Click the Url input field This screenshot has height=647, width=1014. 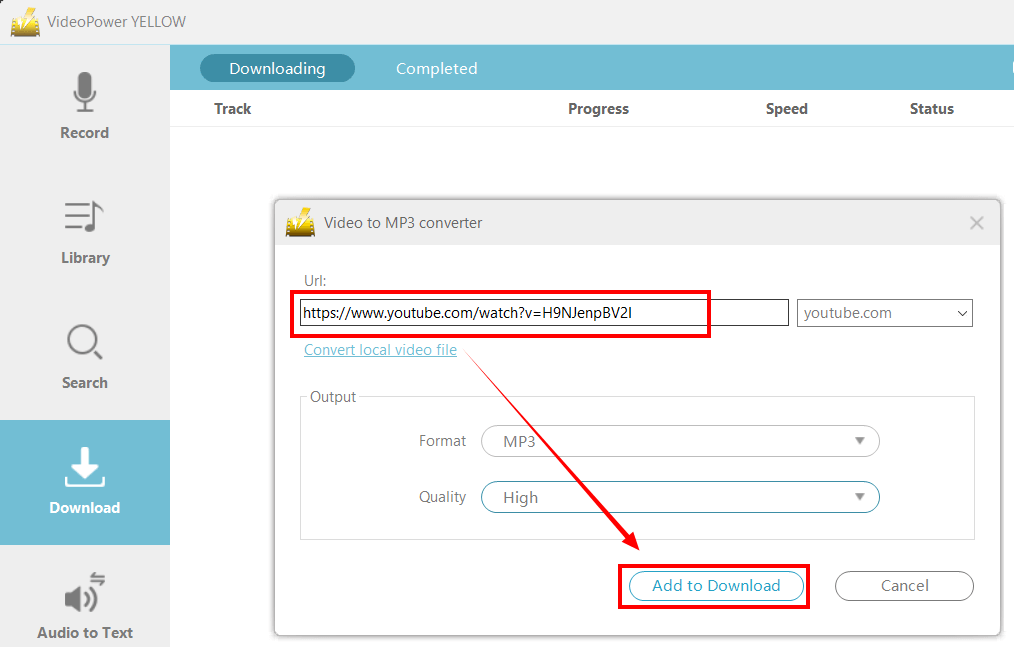(544, 313)
